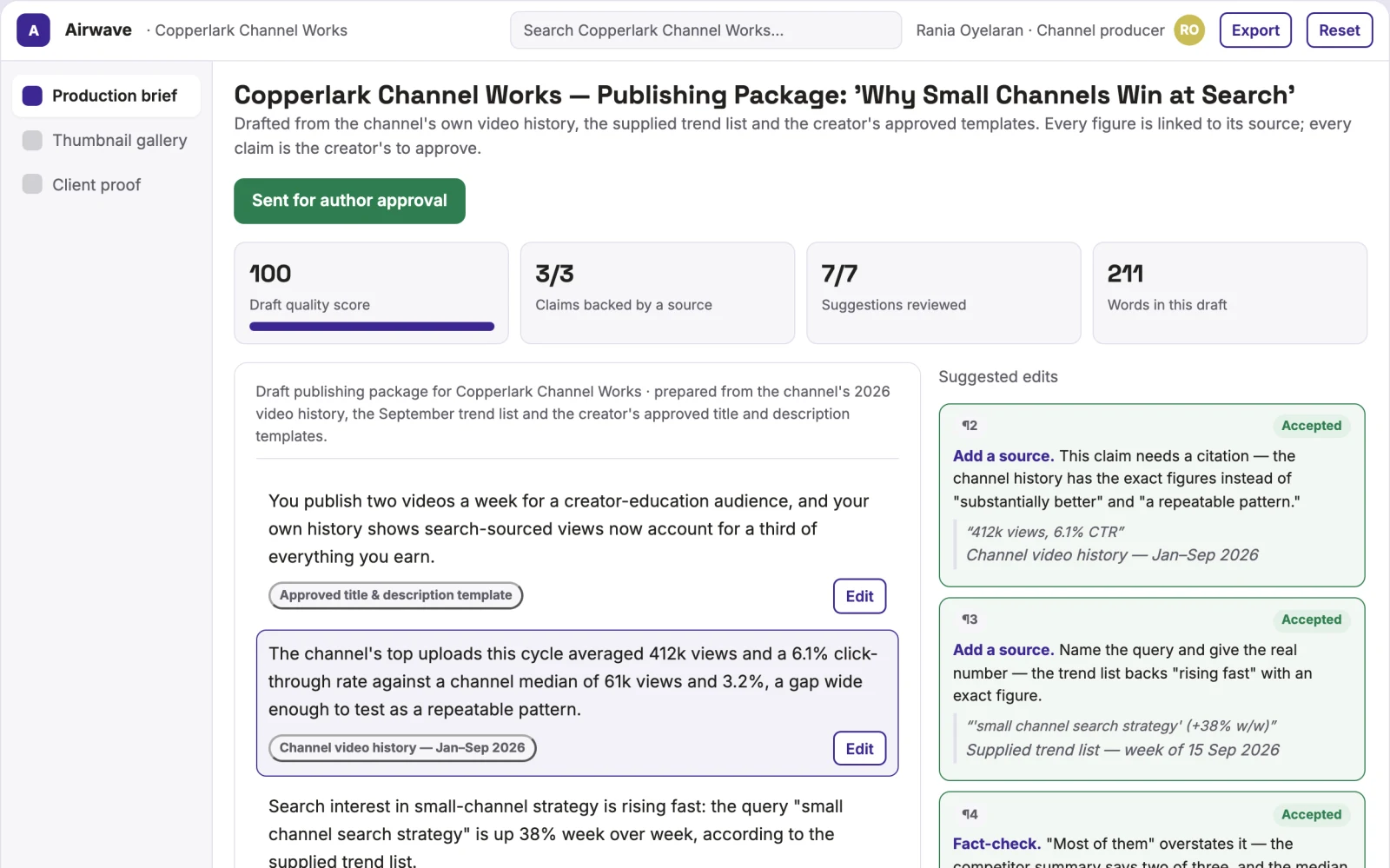Edit the paragraph about 412k views
This screenshot has width=1390, height=868.
859,749
